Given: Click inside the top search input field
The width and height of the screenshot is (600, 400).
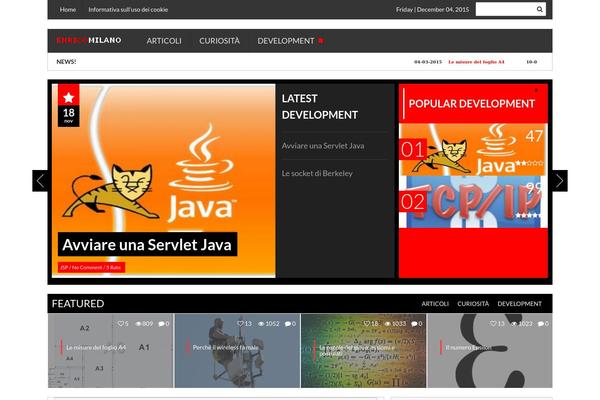Looking at the screenshot, I should [x=505, y=9].
